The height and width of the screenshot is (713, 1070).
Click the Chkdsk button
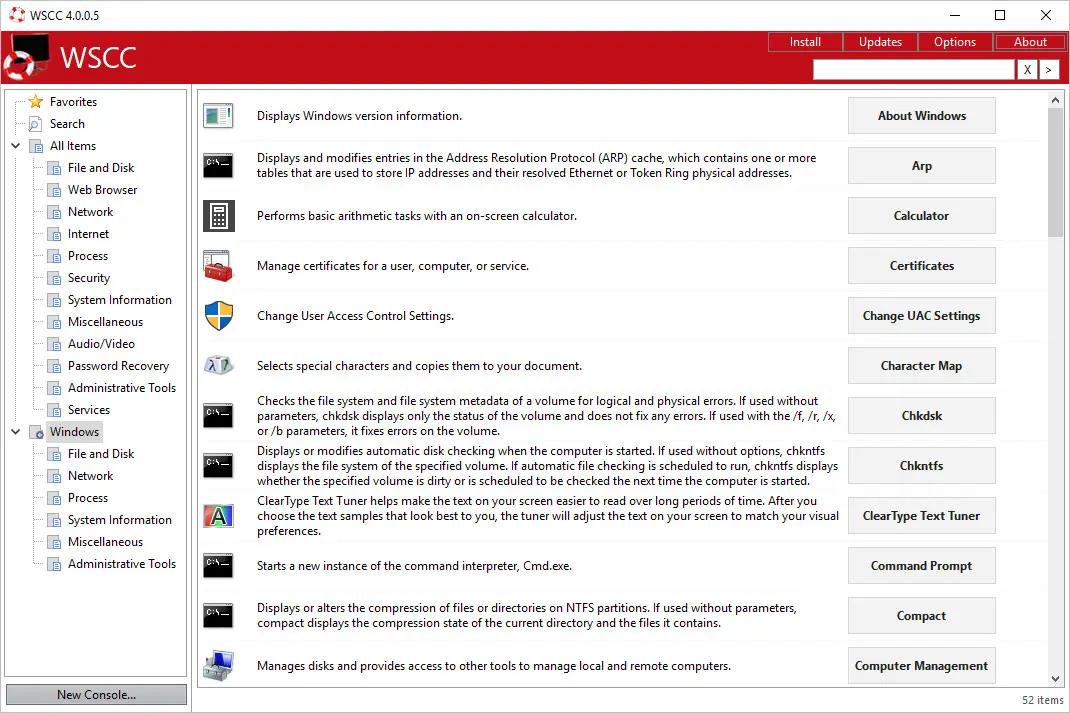[921, 416]
